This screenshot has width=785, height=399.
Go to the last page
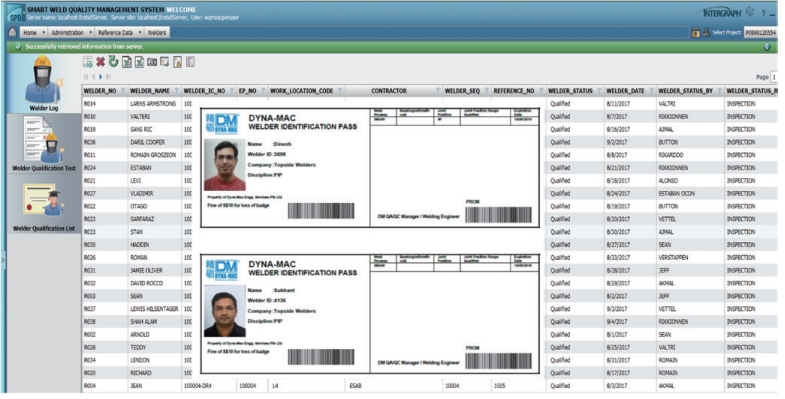pos(108,77)
